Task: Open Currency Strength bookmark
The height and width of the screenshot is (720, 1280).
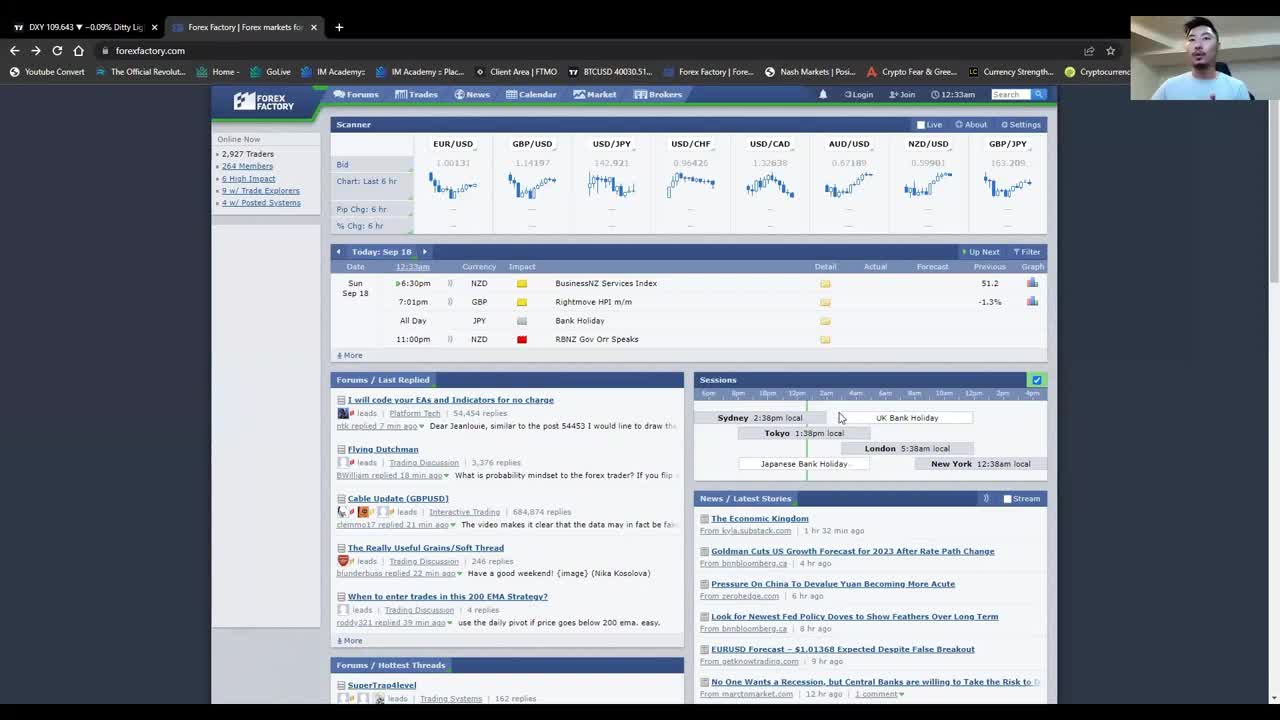Action: coord(1011,72)
